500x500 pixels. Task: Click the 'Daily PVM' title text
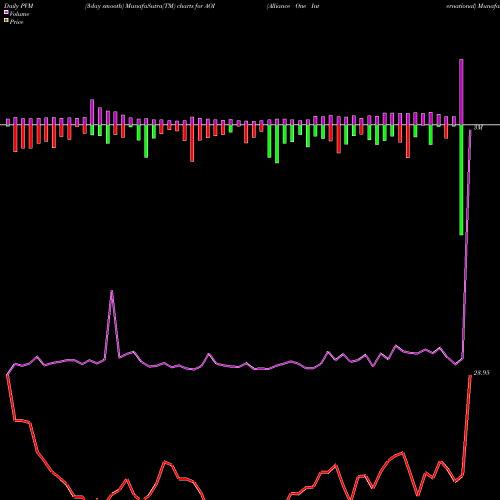tap(19, 6)
